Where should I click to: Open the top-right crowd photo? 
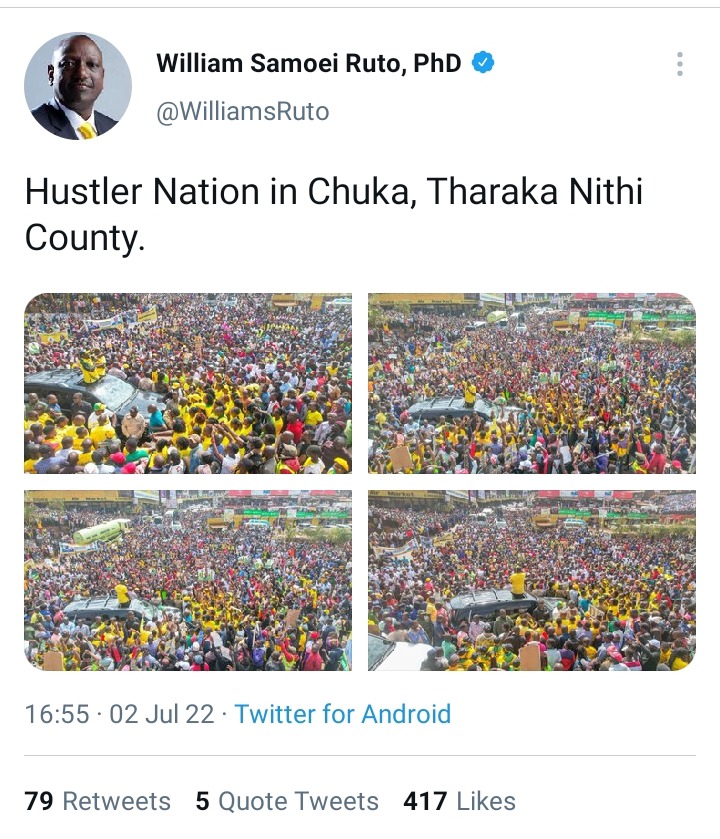[x=532, y=383]
